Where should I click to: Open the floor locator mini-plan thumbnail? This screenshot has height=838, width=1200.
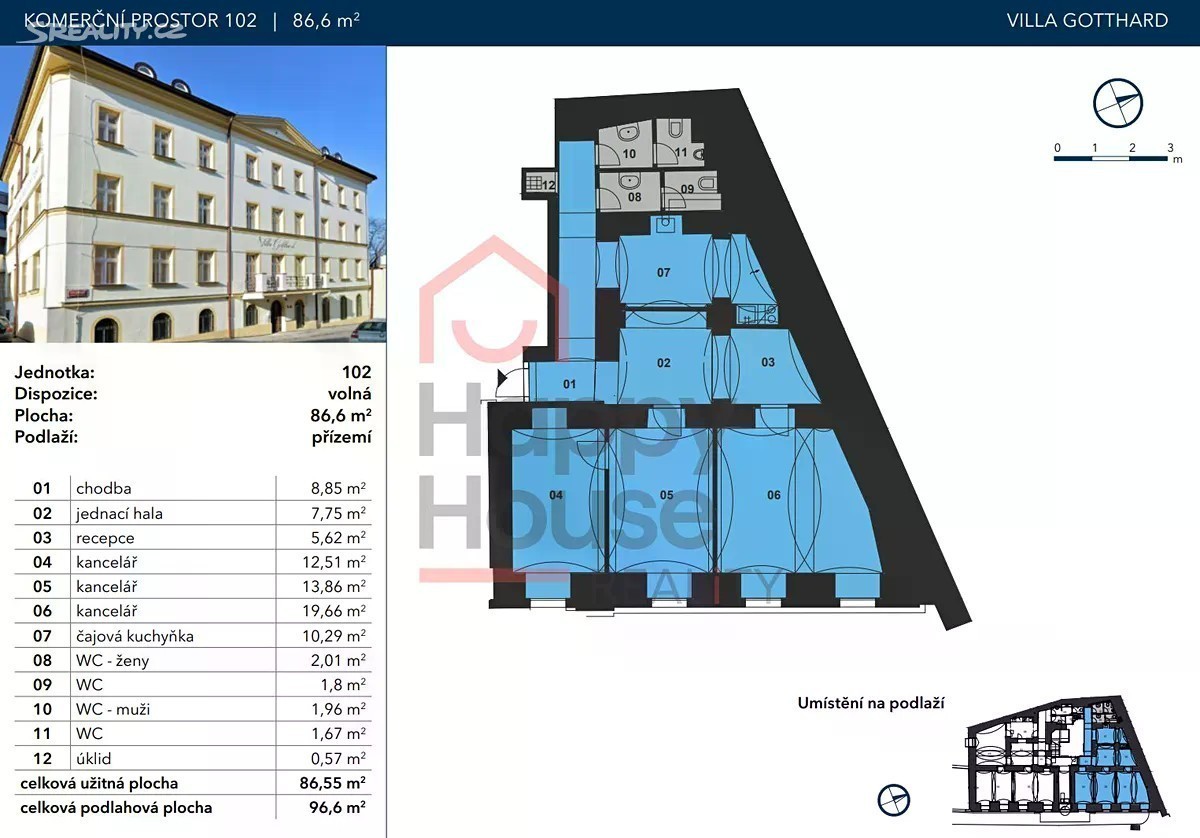coord(1061,764)
